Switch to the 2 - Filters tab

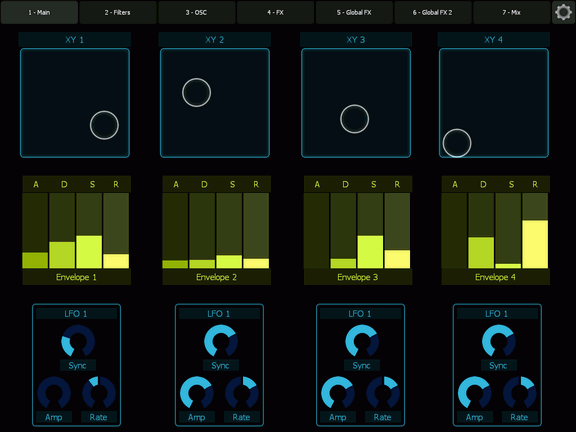point(118,12)
